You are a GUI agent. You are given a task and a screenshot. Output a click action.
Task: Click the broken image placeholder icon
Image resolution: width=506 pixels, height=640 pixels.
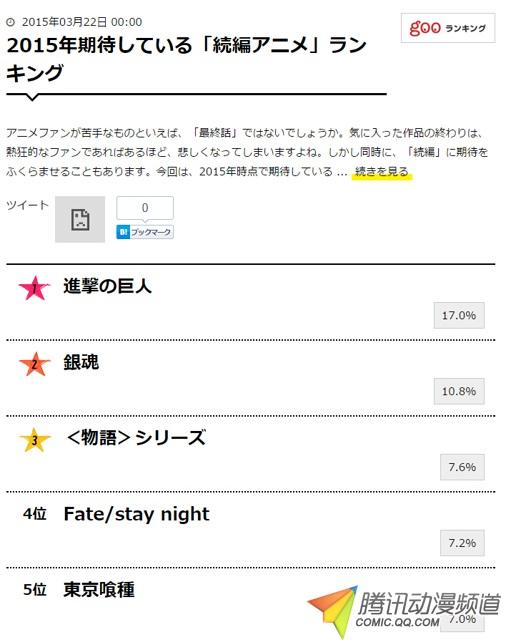(80, 219)
